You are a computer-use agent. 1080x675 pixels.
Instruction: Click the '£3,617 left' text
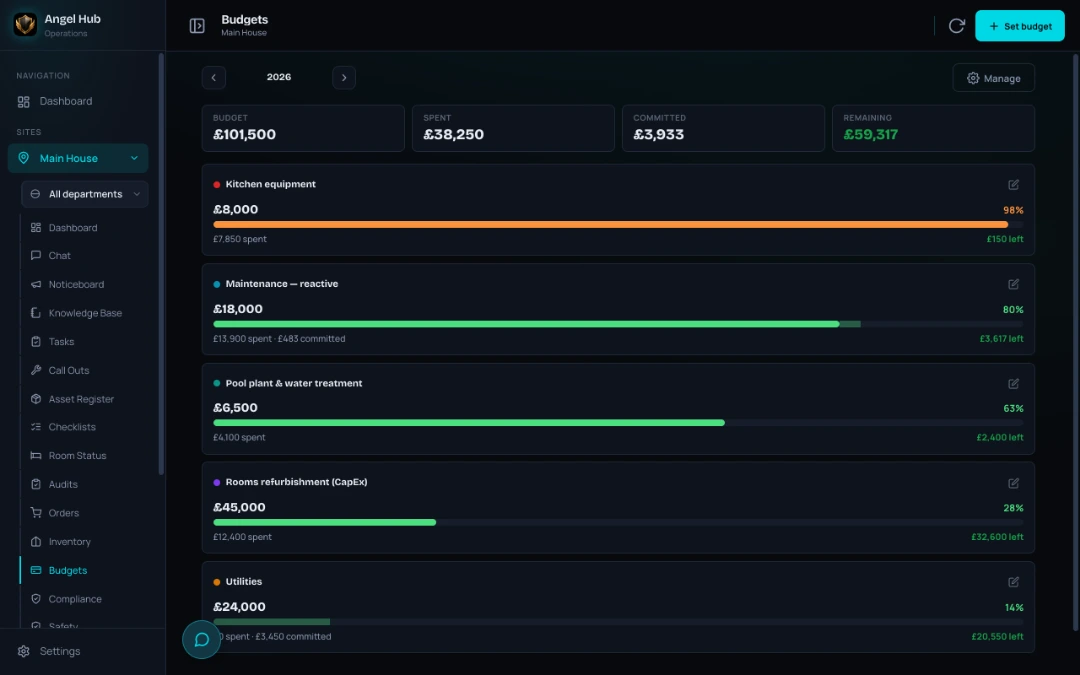[x=1001, y=339]
